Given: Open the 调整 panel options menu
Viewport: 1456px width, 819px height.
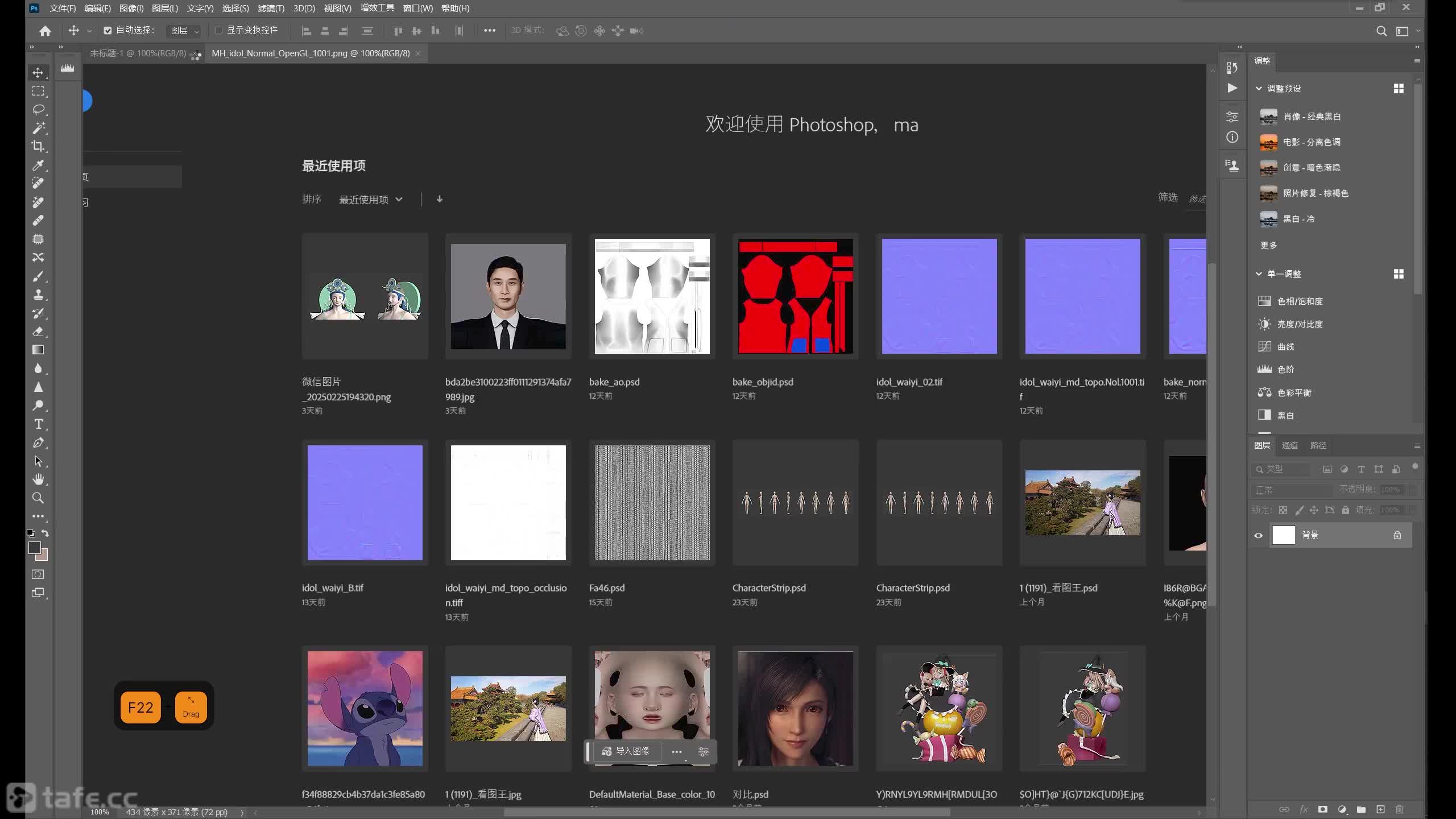Looking at the screenshot, I should click(1417, 61).
